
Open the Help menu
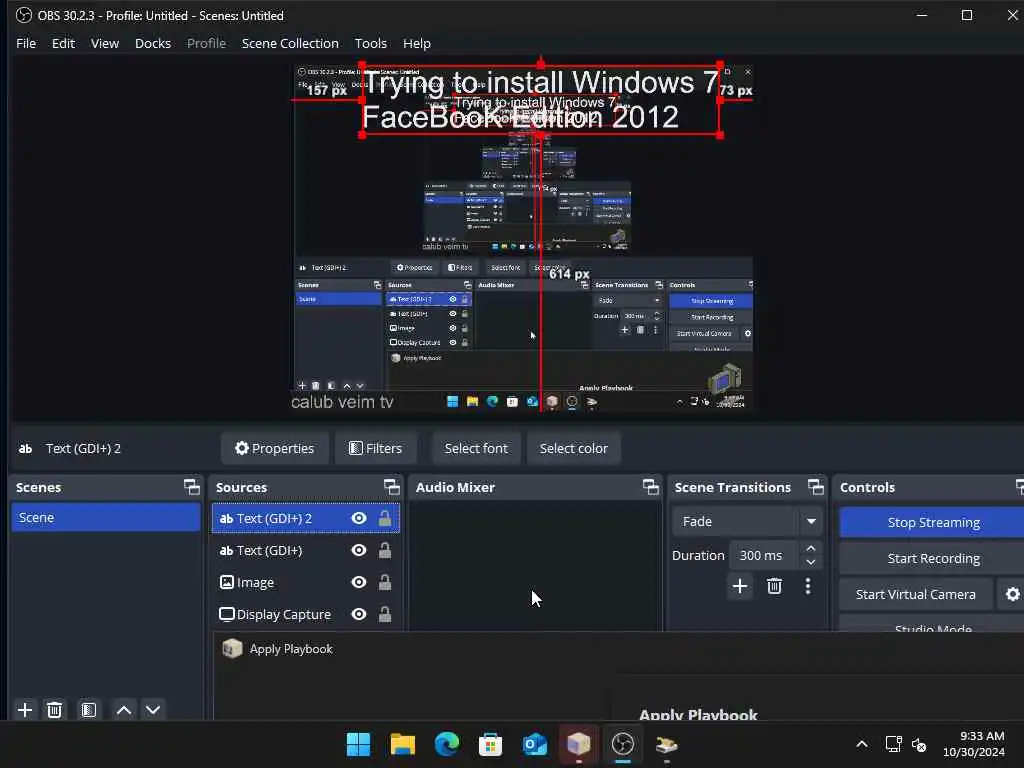tap(417, 43)
